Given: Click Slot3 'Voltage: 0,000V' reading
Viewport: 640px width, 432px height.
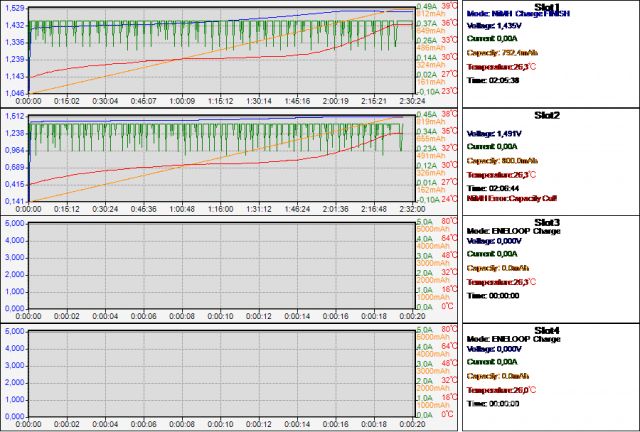Looking at the screenshot, I should 494,241.
